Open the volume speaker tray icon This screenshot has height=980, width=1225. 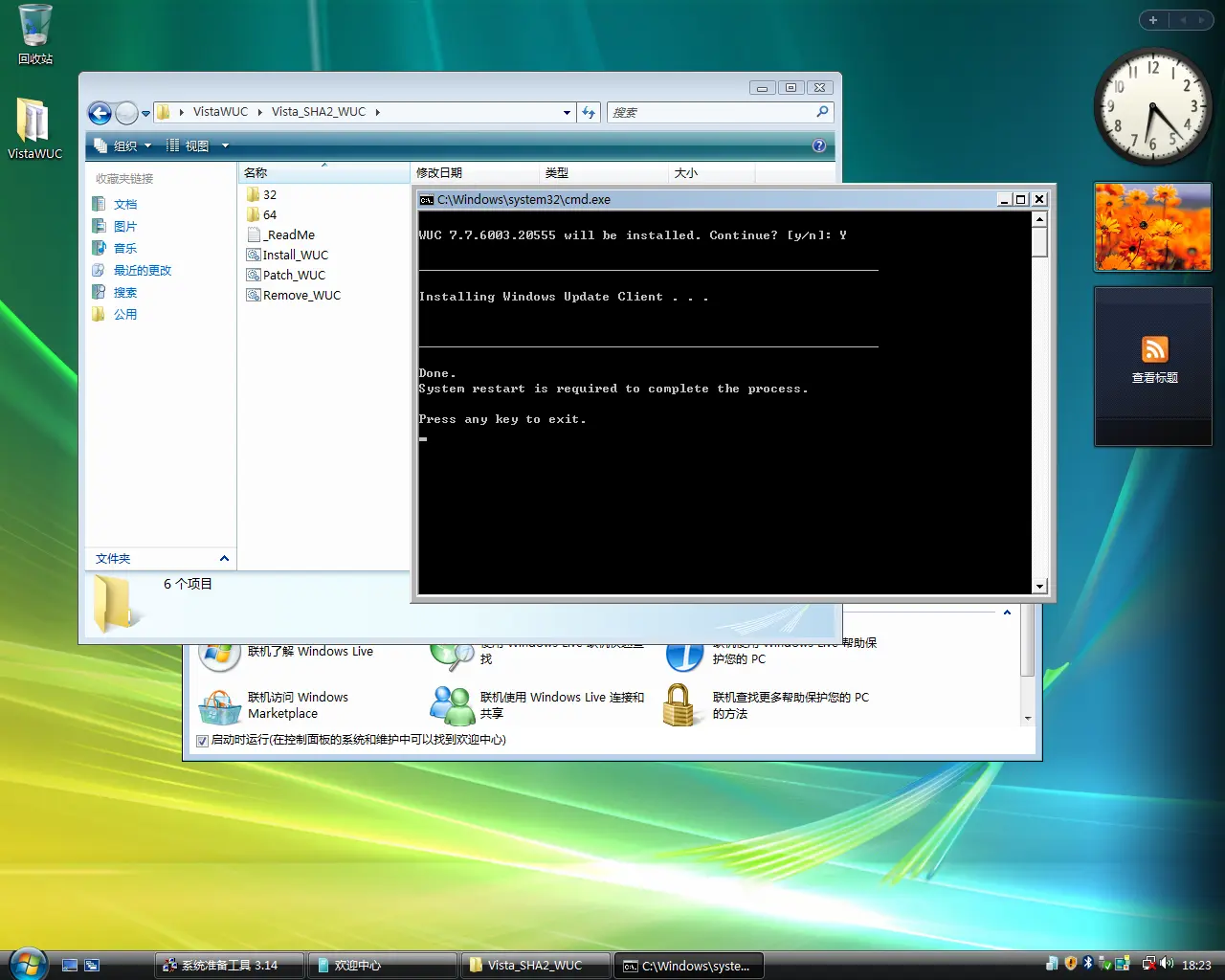1167,964
